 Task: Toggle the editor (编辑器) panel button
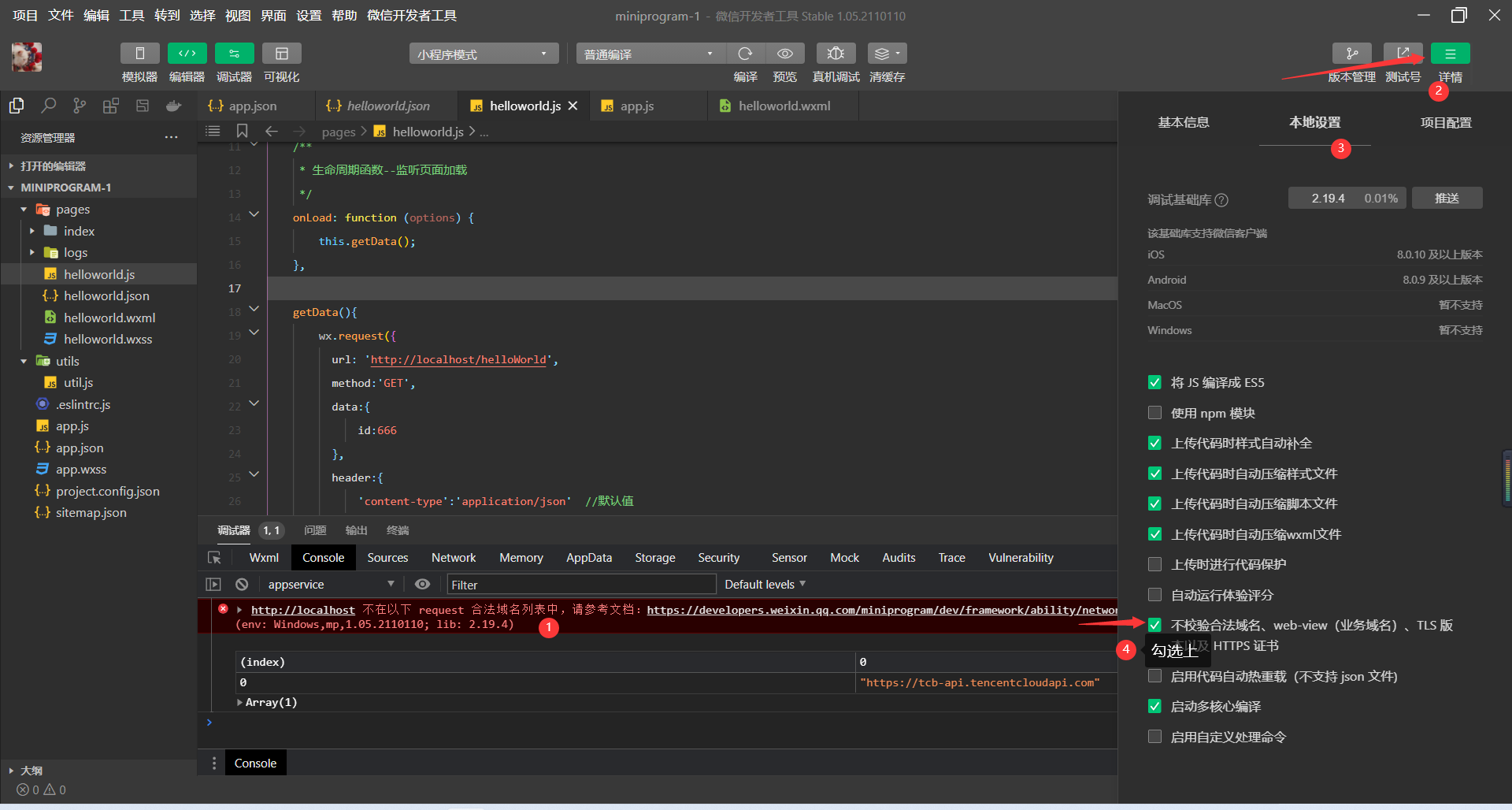[187, 54]
